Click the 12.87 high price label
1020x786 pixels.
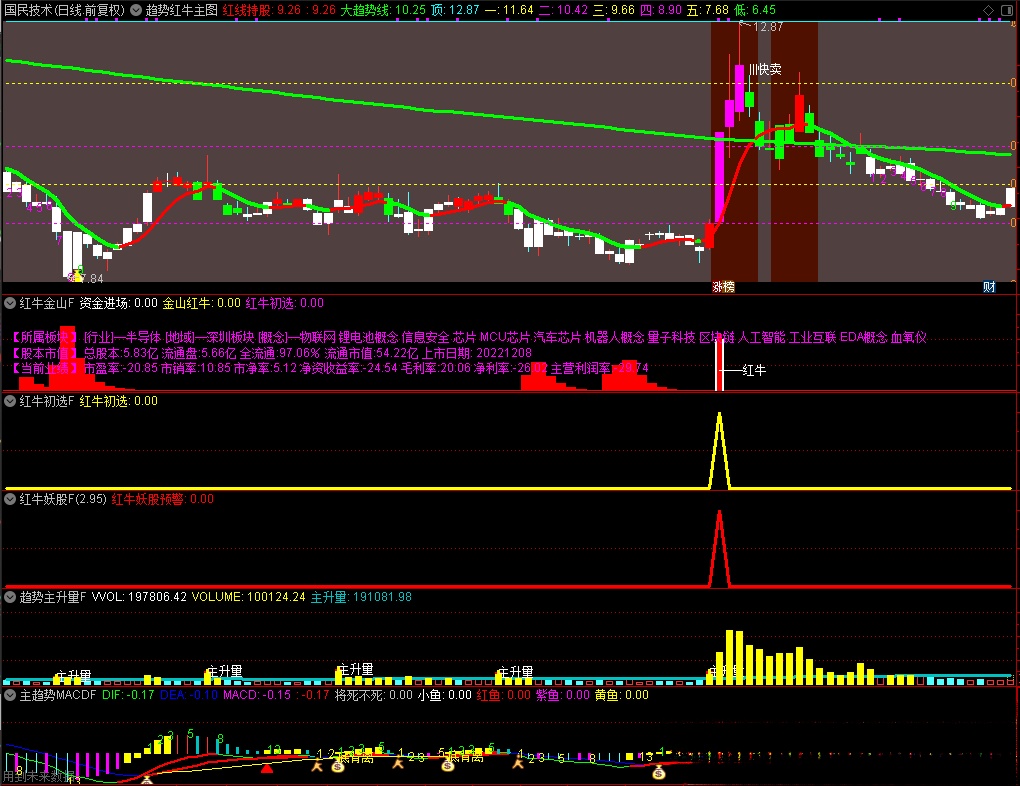point(768,27)
